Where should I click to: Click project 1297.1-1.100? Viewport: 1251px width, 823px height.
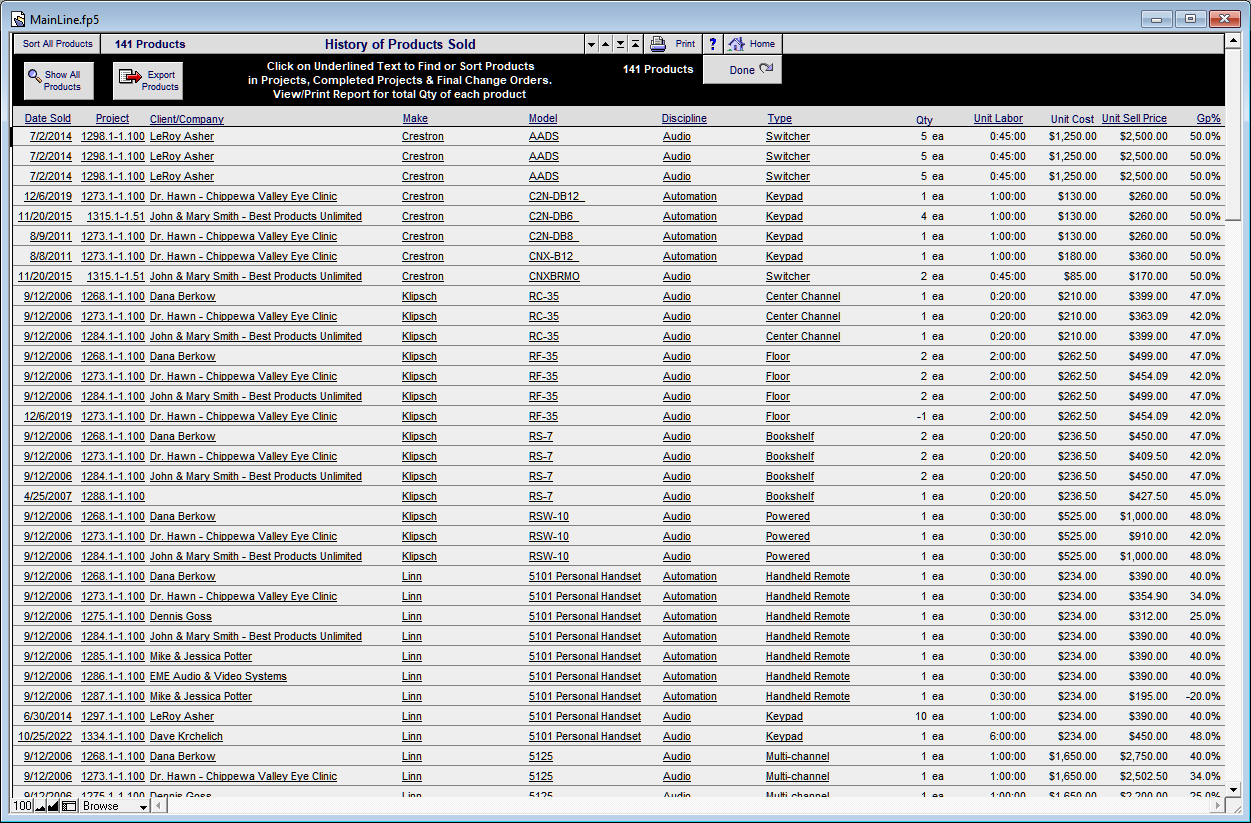[113, 716]
